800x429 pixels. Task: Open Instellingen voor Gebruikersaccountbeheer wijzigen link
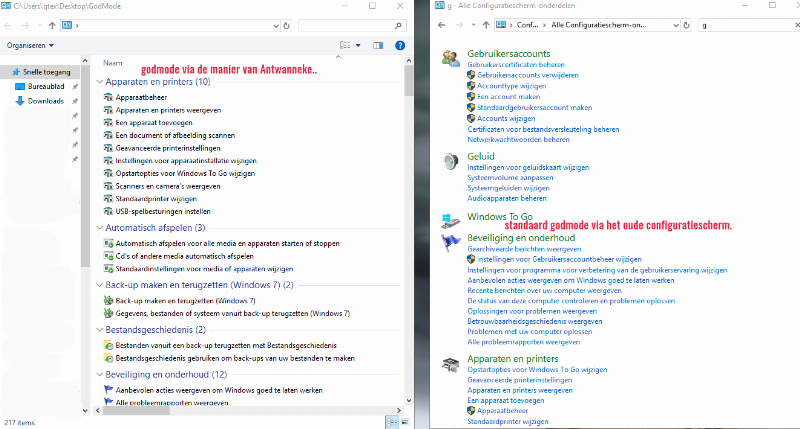click(559, 259)
